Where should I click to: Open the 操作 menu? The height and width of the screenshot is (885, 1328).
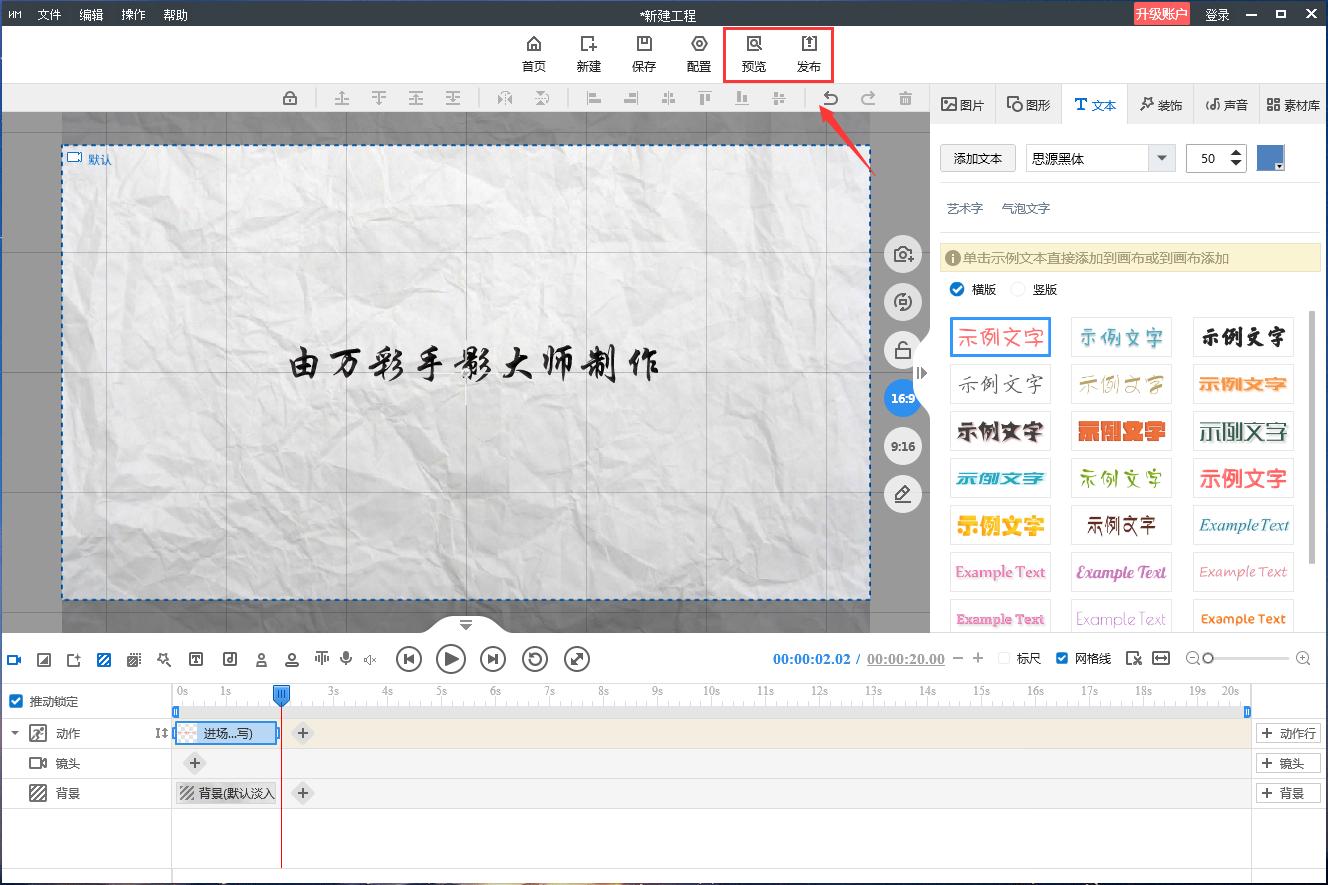(133, 15)
